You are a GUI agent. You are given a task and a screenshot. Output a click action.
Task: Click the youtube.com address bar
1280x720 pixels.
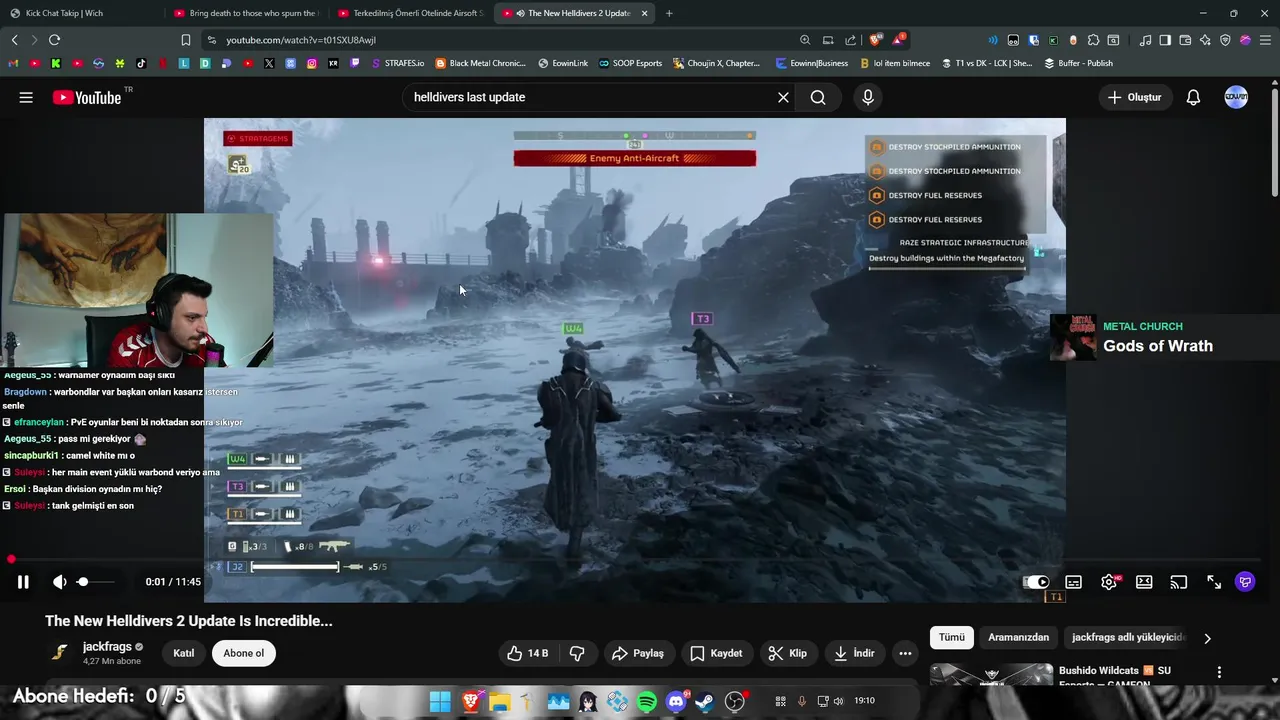coord(500,40)
